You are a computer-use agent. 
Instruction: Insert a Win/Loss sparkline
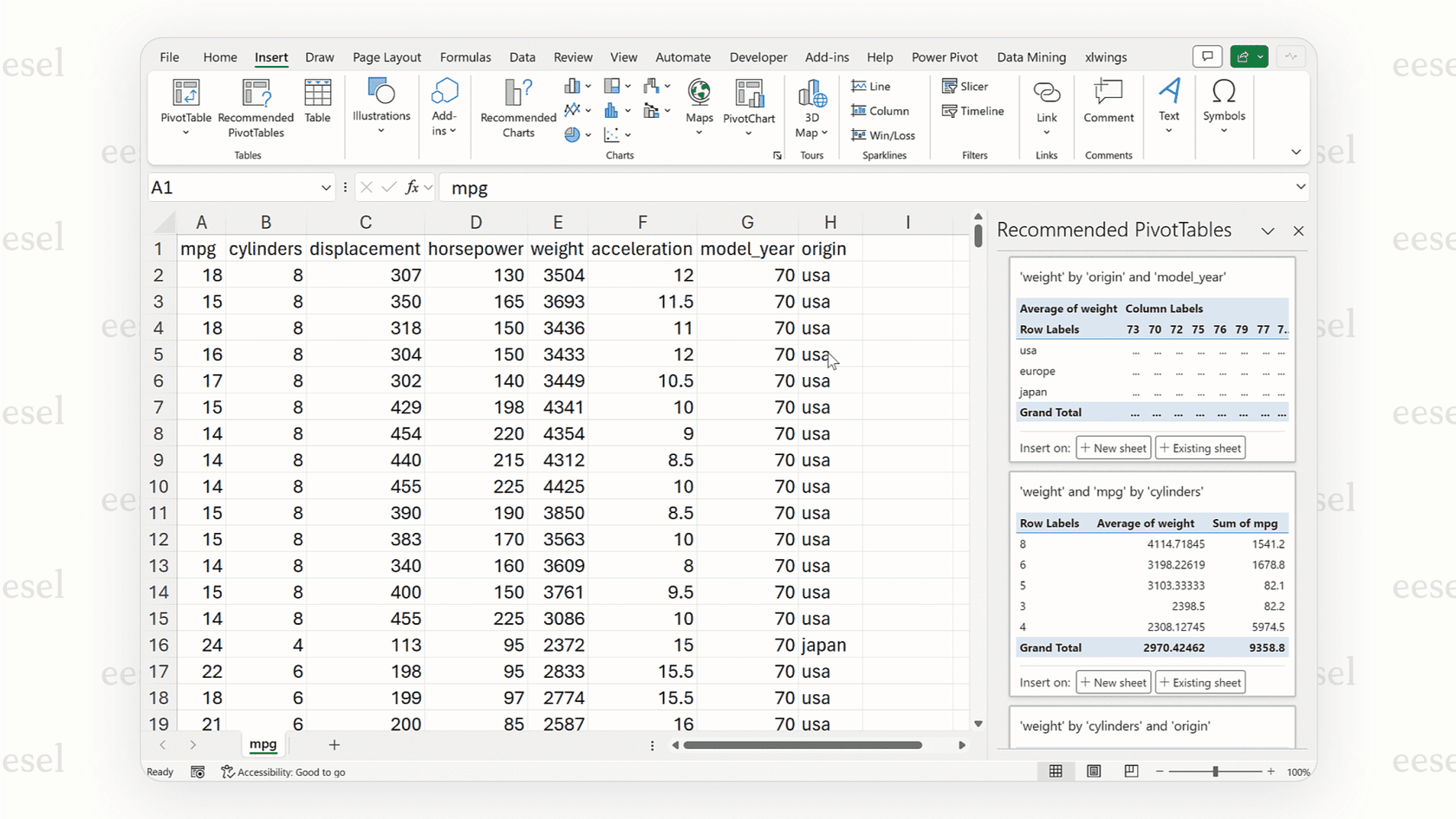click(x=884, y=135)
